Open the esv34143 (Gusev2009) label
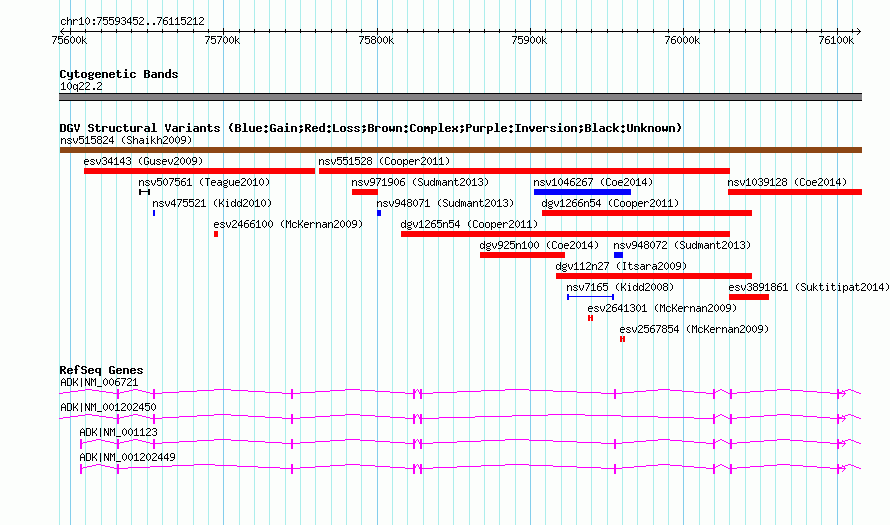The width and height of the screenshot is (890, 525). click(143, 161)
